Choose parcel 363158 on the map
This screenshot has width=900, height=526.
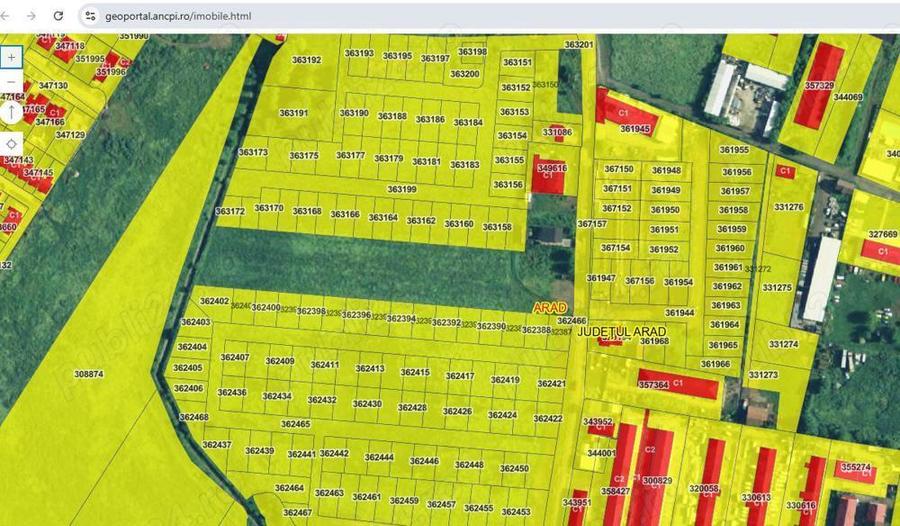[497, 227]
